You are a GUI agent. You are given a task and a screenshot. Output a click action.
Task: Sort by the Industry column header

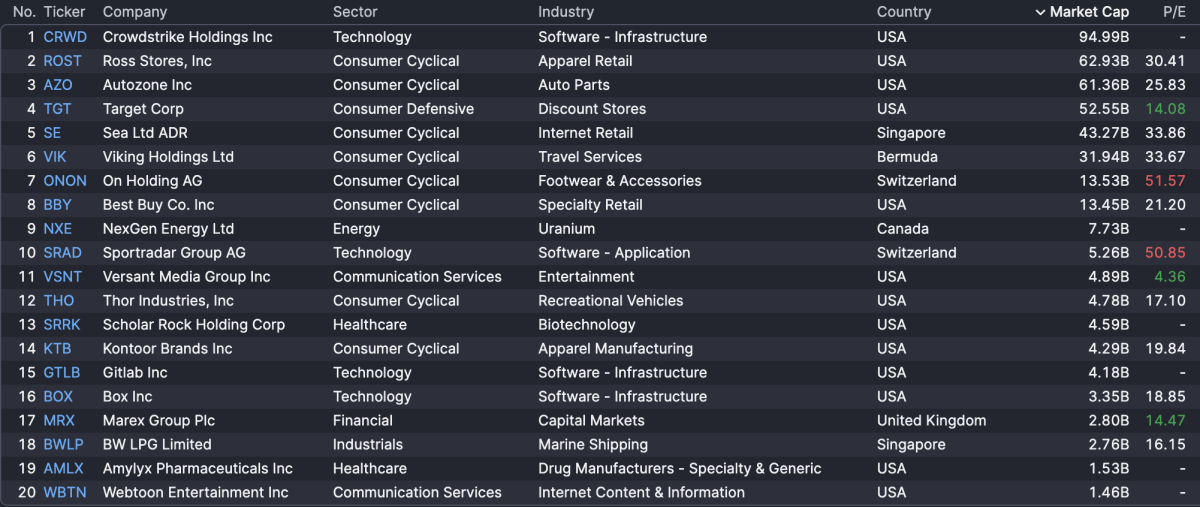566,12
